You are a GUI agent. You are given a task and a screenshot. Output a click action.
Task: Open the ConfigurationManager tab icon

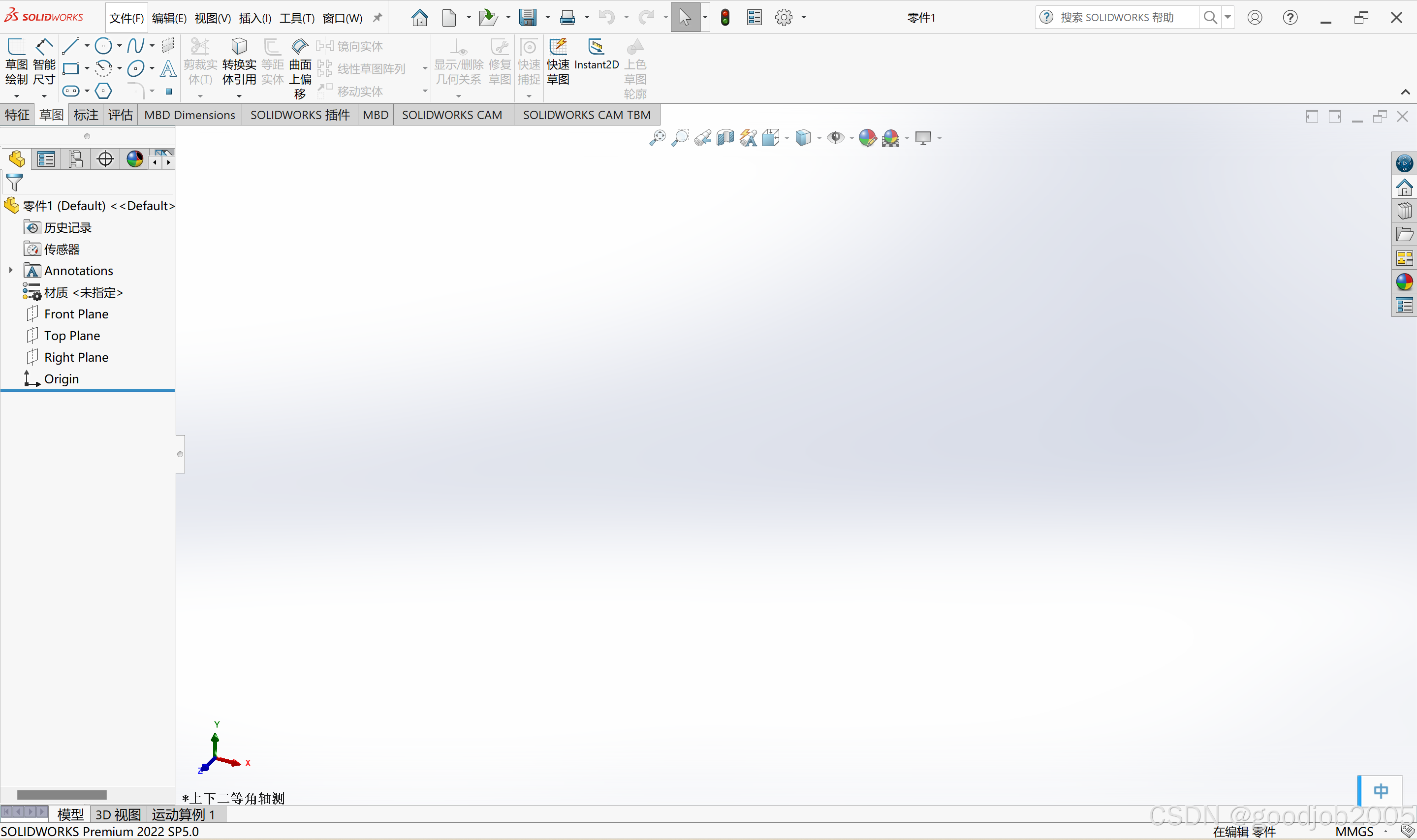coord(75,159)
